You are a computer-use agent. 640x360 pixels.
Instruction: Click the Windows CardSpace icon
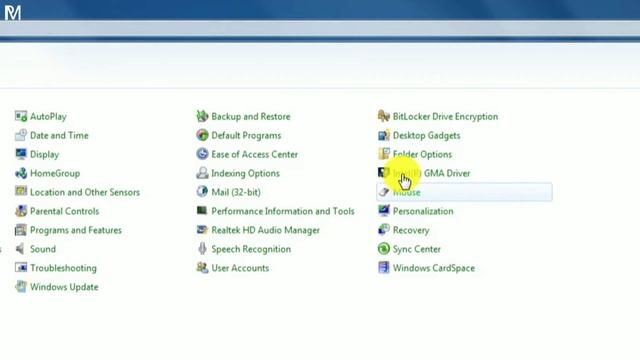[384, 268]
